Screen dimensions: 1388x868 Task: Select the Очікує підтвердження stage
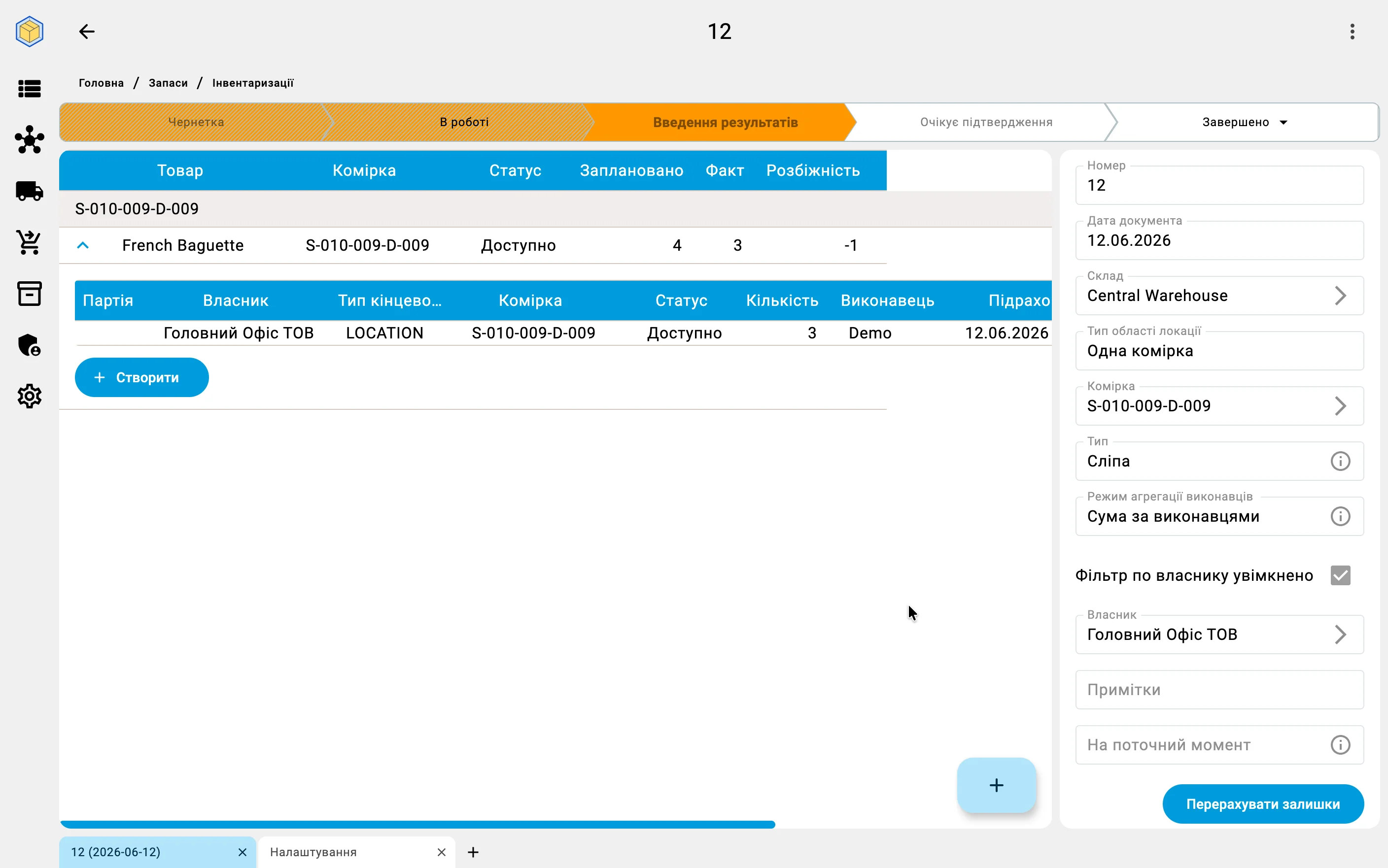point(985,122)
